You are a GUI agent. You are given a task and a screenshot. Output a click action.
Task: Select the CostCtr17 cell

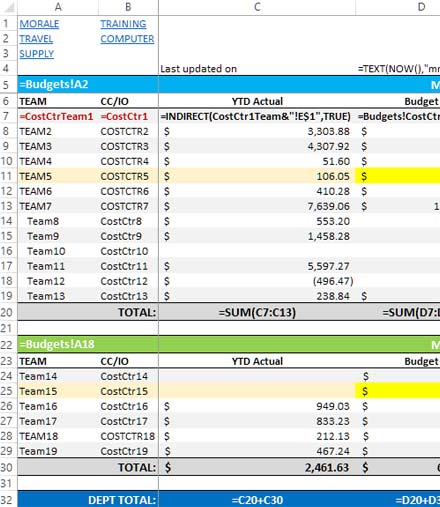pos(128,421)
